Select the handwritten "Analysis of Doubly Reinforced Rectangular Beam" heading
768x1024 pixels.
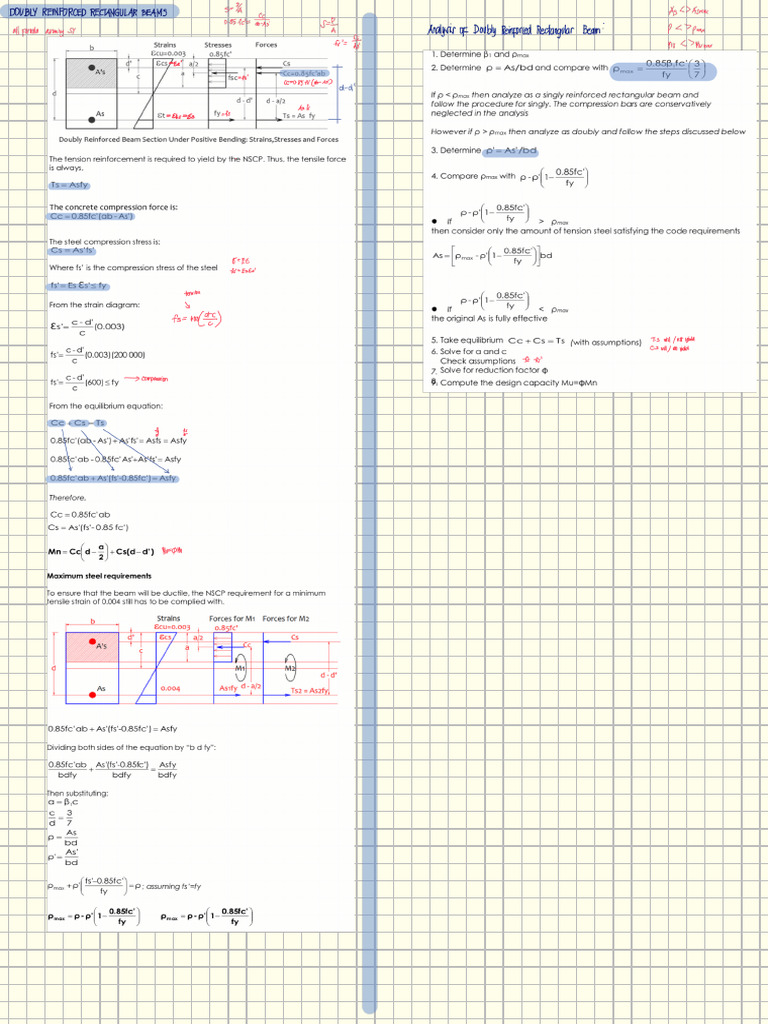coord(514,30)
